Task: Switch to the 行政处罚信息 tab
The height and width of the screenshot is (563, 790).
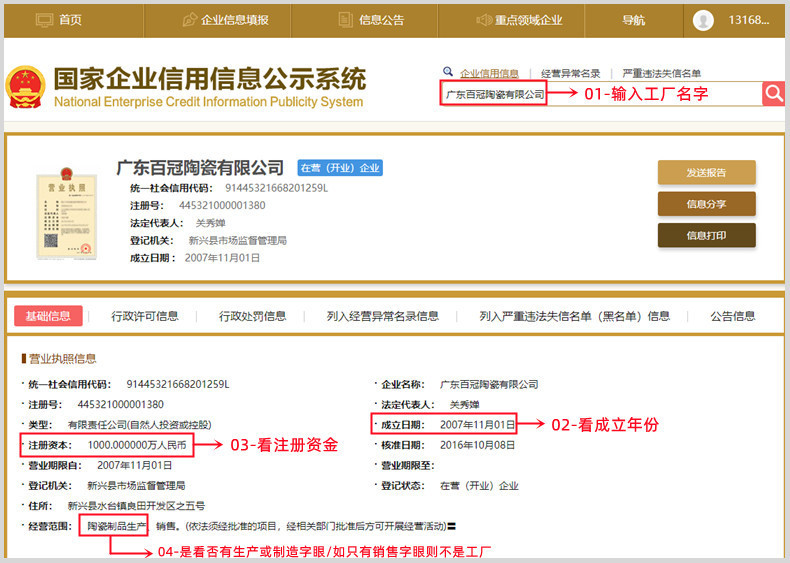Action: click(x=252, y=316)
